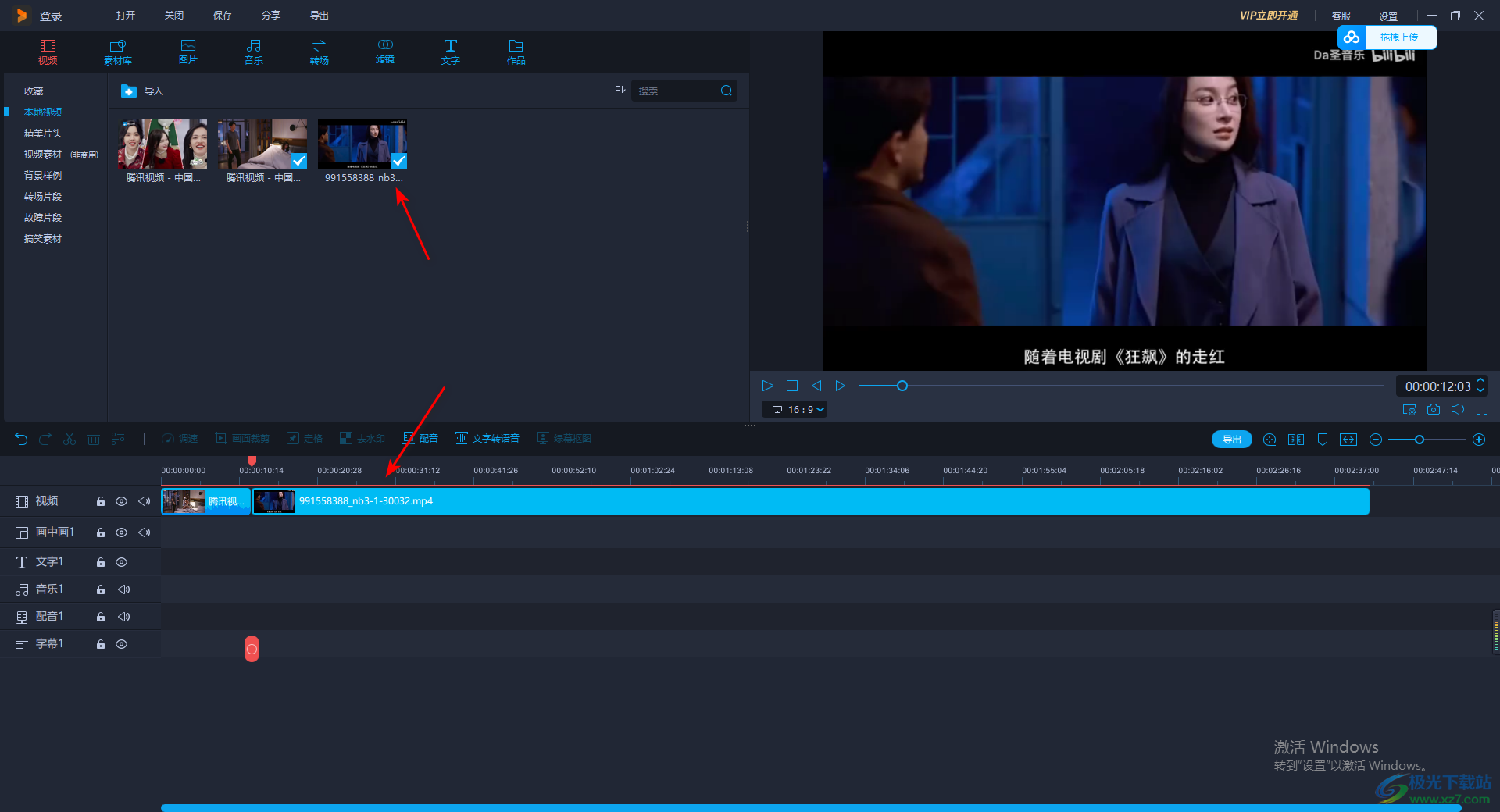The height and width of the screenshot is (812, 1500).
Task: Click the 拖拽上传 cloud upload button
Action: pos(1387,37)
